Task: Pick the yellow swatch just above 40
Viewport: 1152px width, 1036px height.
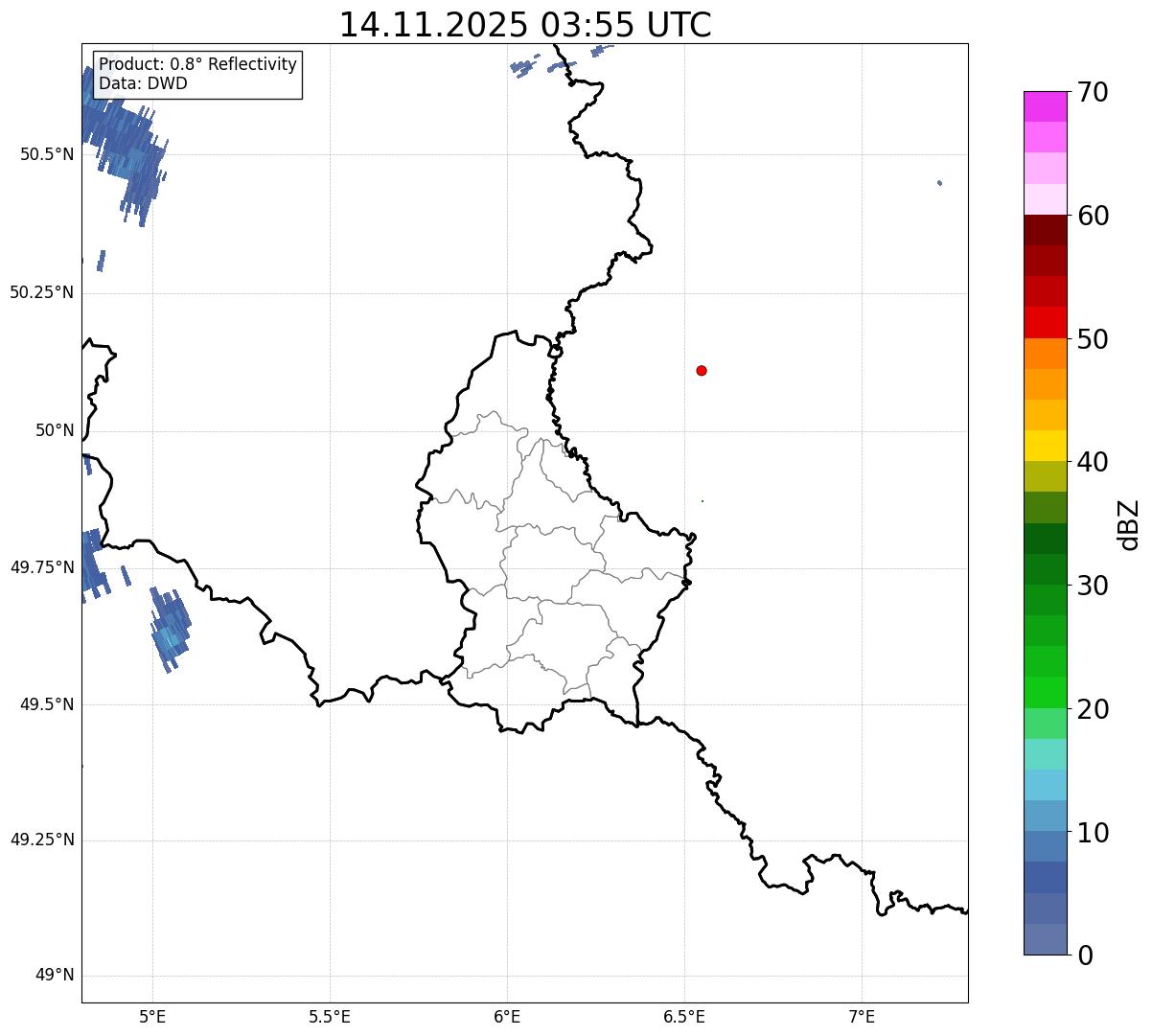Action: point(1045,447)
